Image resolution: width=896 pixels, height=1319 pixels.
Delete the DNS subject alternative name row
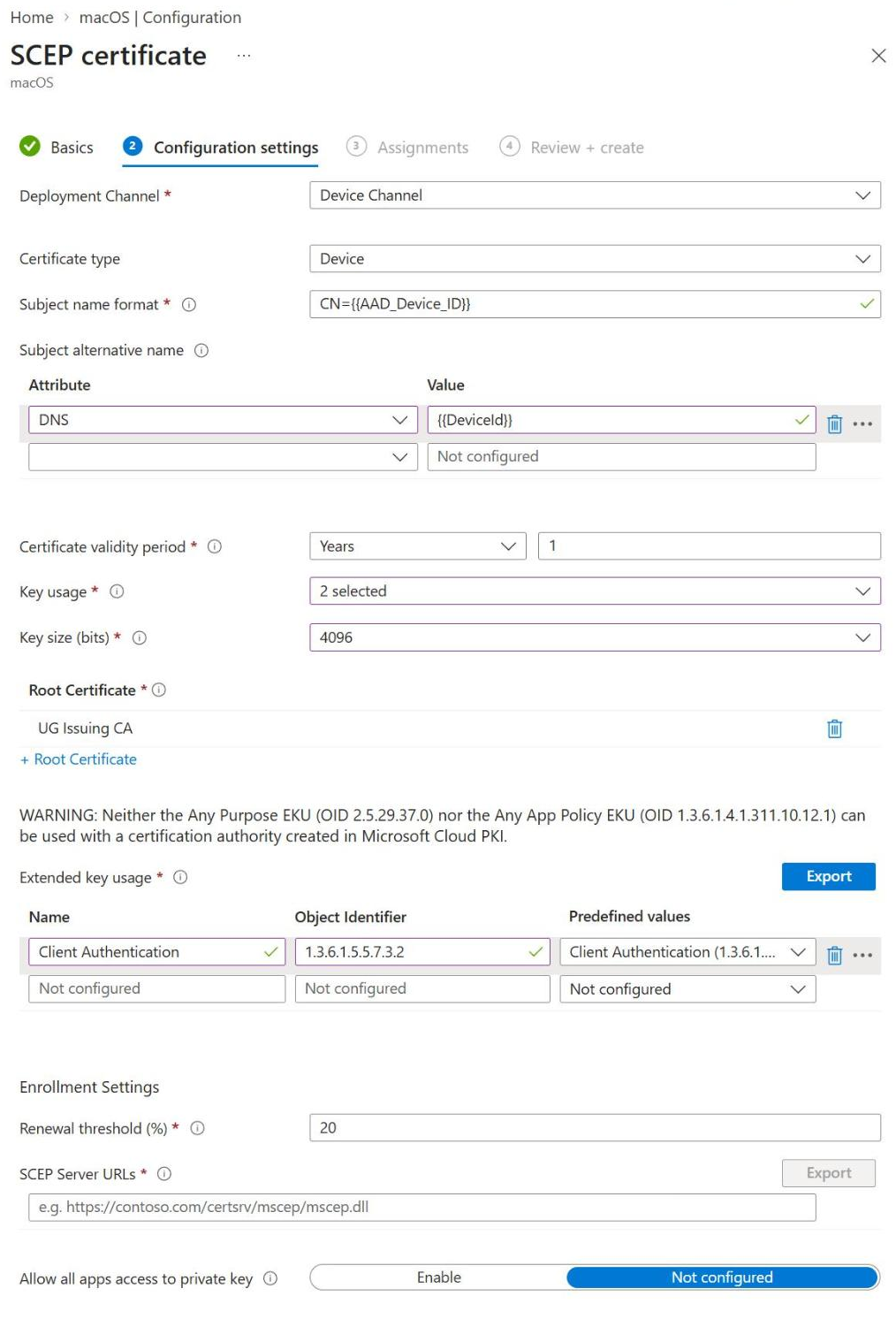pyautogui.click(x=834, y=423)
